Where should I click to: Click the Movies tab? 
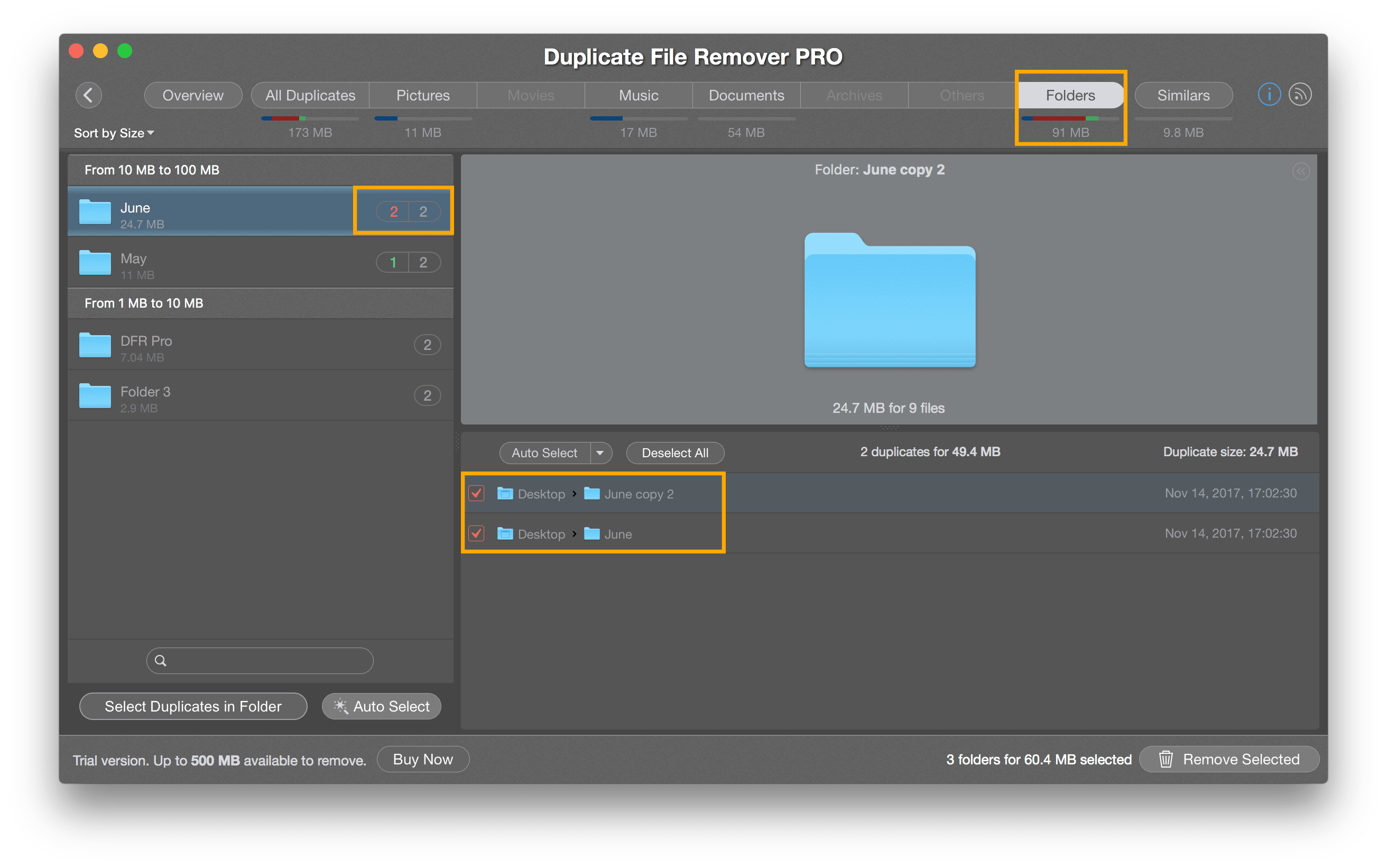[x=531, y=95]
